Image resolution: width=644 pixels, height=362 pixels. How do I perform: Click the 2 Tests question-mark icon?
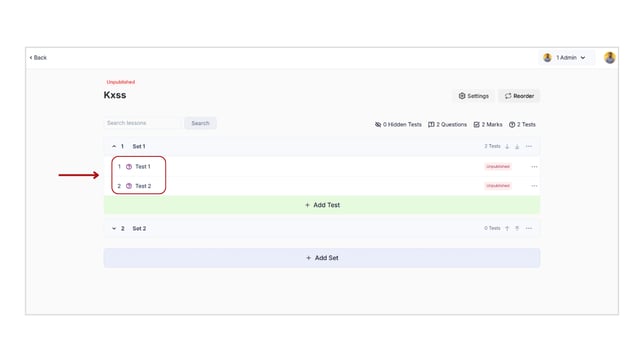512,125
